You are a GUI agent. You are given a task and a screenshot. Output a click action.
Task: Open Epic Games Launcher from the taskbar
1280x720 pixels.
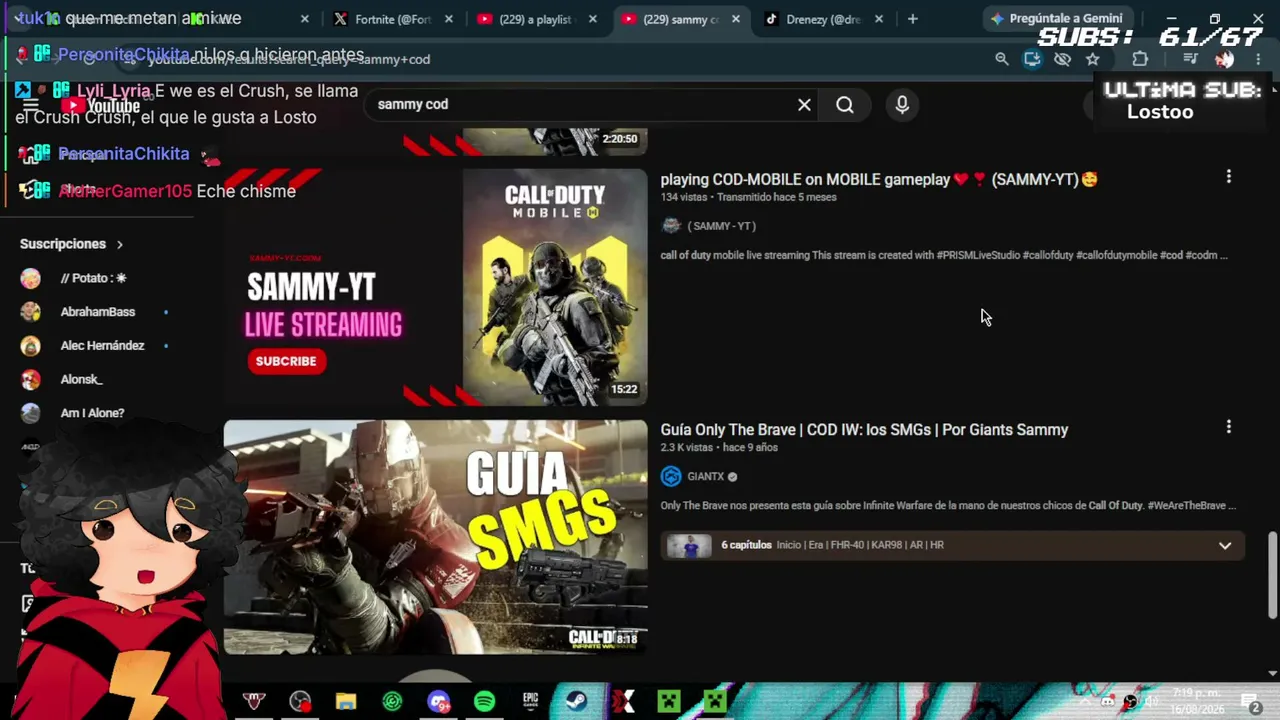pyautogui.click(x=530, y=702)
